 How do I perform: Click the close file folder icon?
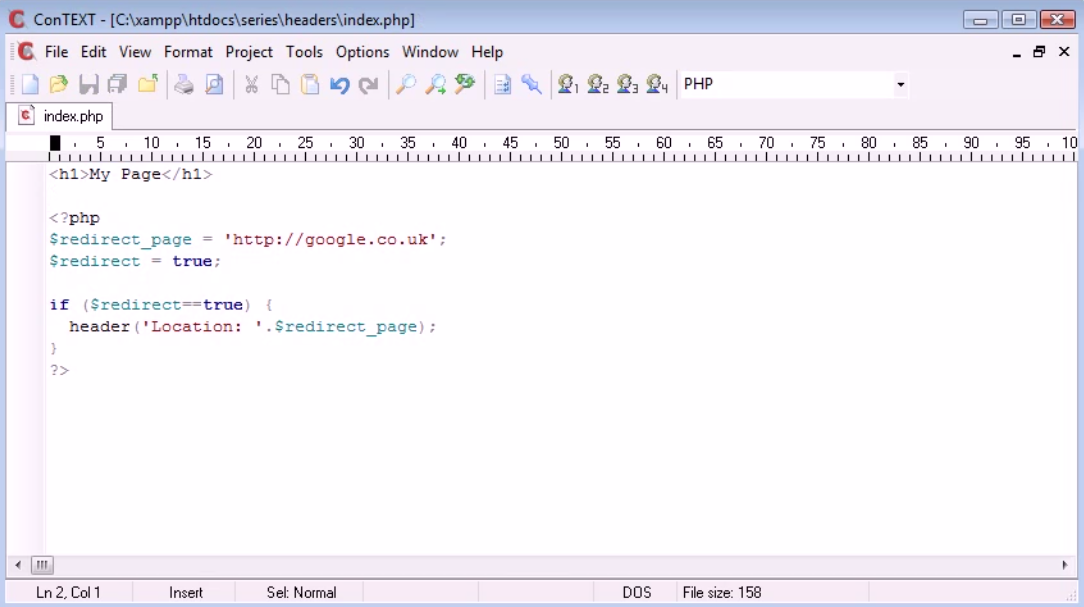(147, 84)
